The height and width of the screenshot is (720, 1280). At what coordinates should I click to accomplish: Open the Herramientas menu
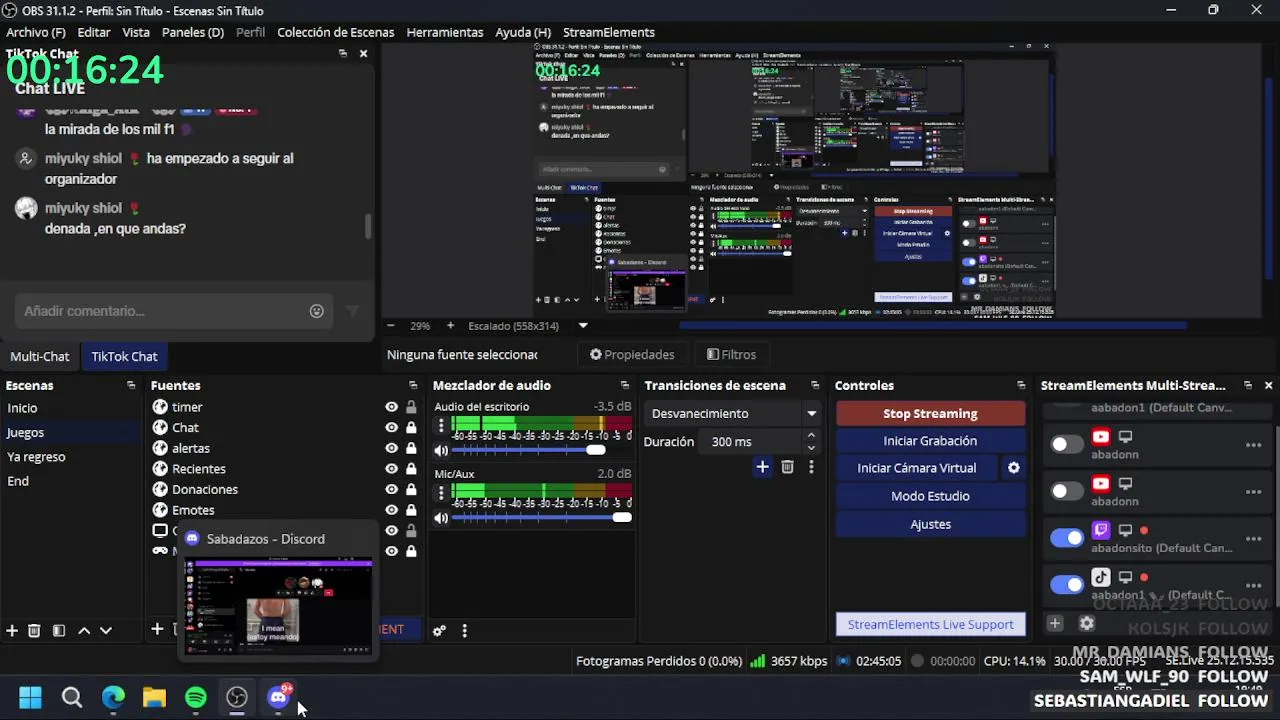click(445, 32)
